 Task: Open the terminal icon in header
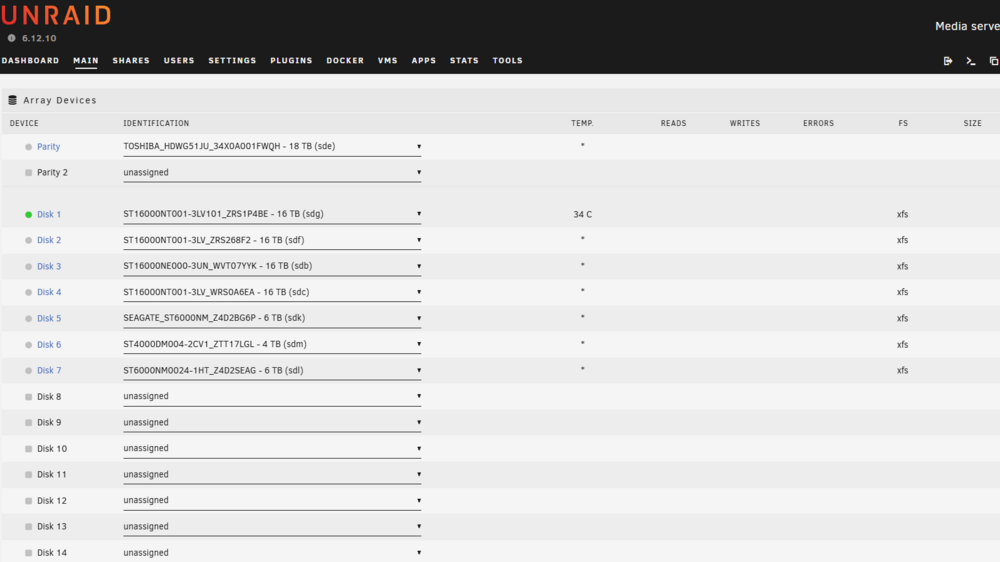[x=971, y=61]
